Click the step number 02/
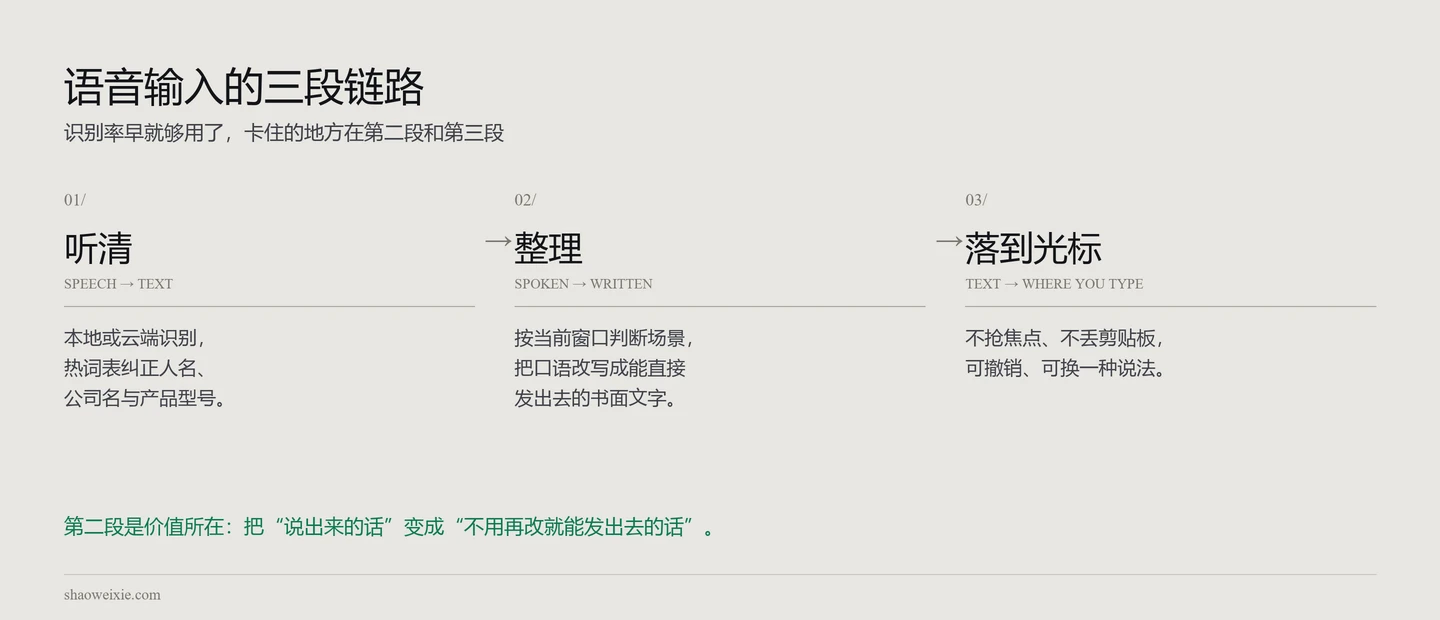 point(526,200)
